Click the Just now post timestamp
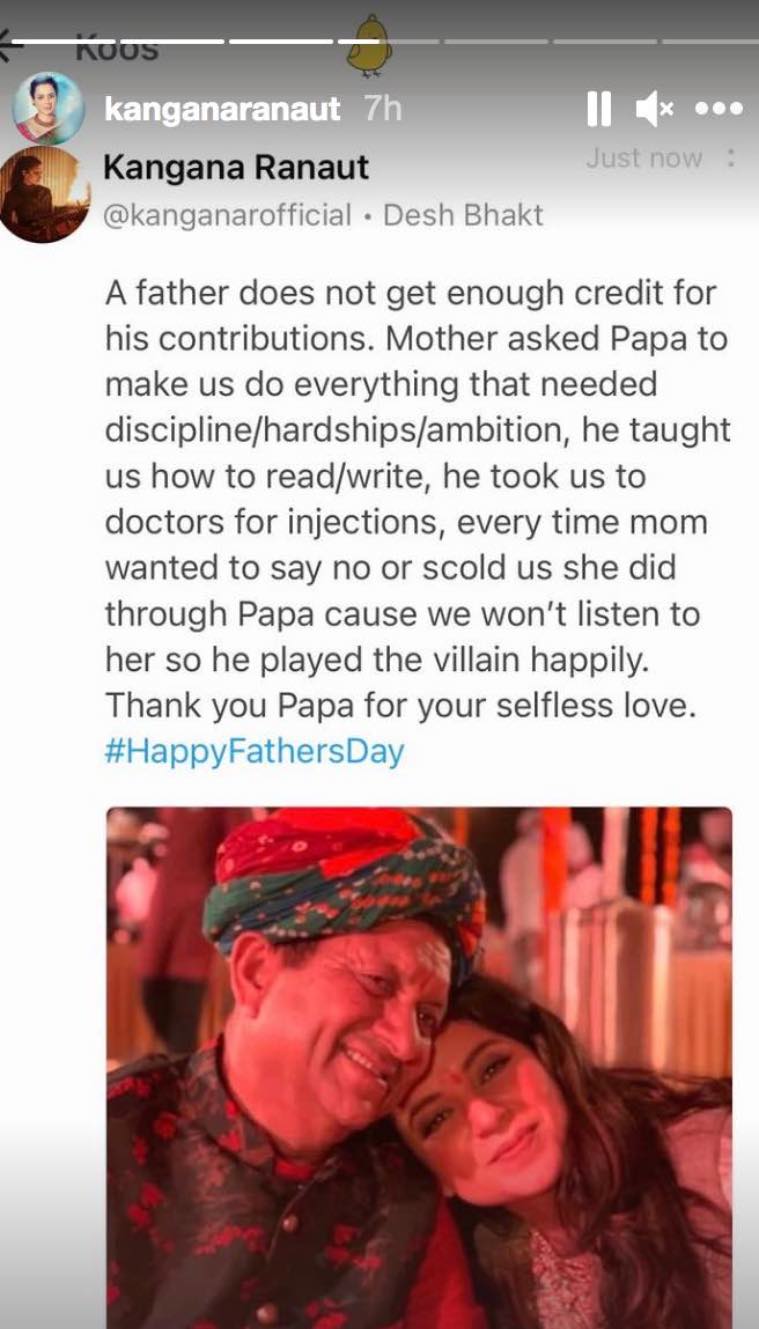Screen dimensions: 759x1329 click(x=644, y=158)
